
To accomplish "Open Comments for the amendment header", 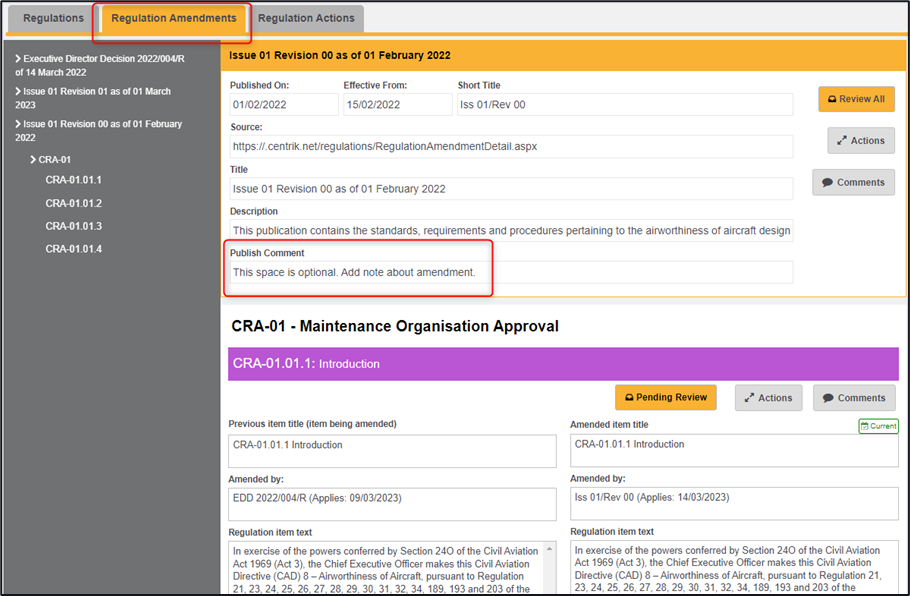I will 853,183.
